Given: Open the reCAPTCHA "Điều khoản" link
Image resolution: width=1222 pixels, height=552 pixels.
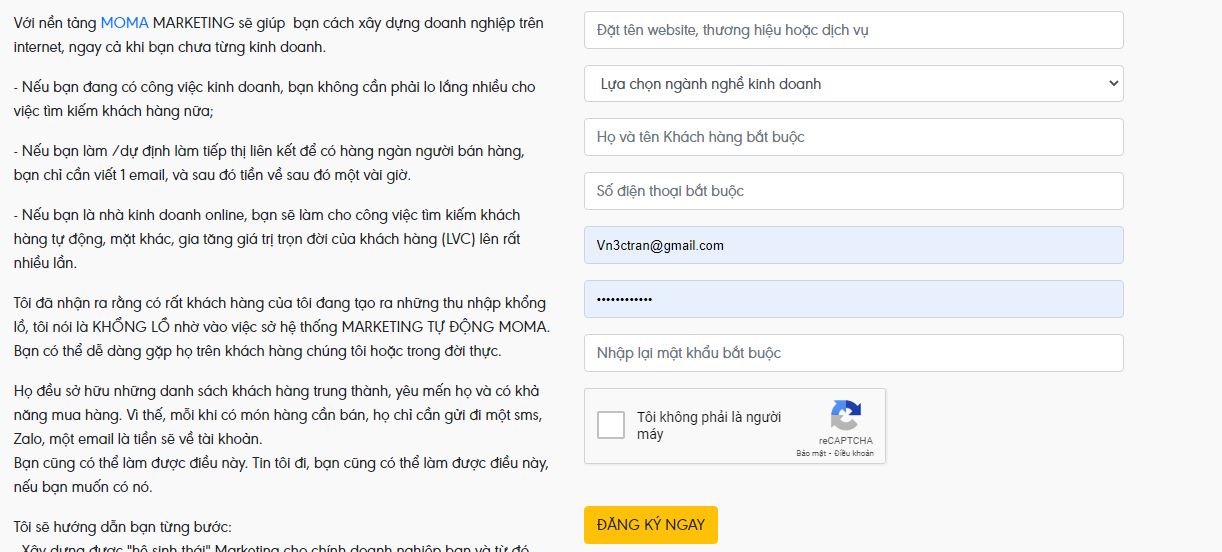Looking at the screenshot, I should tap(855, 453).
